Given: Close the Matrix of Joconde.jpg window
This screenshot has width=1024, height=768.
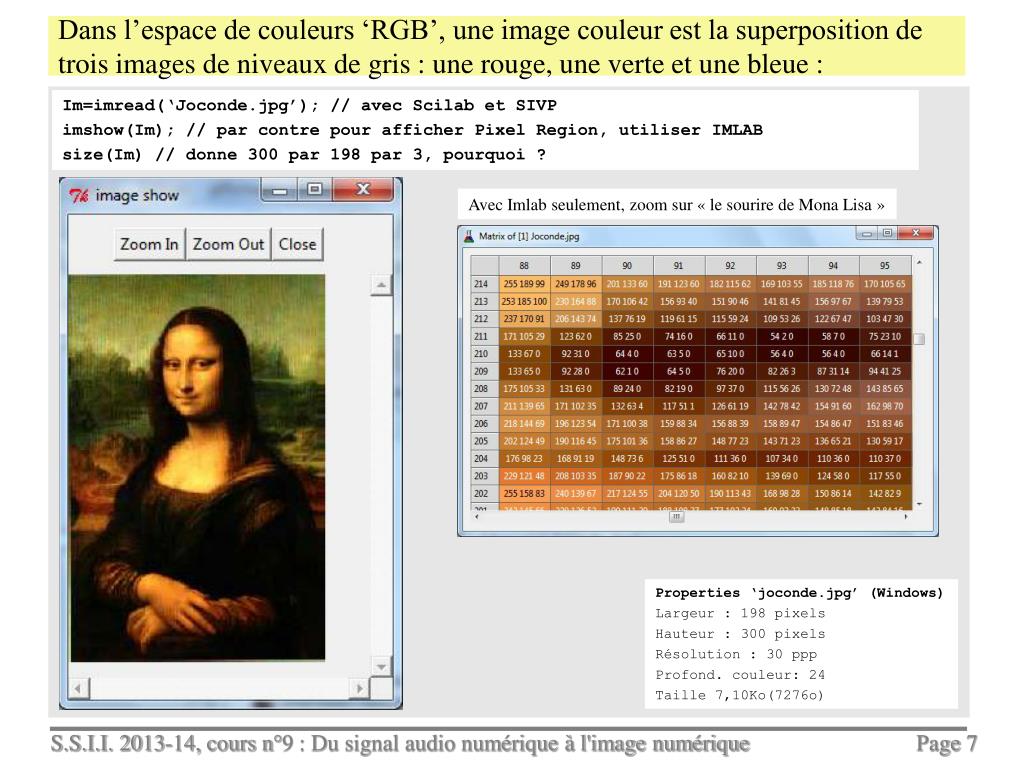Looking at the screenshot, I should pyautogui.click(x=916, y=233).
